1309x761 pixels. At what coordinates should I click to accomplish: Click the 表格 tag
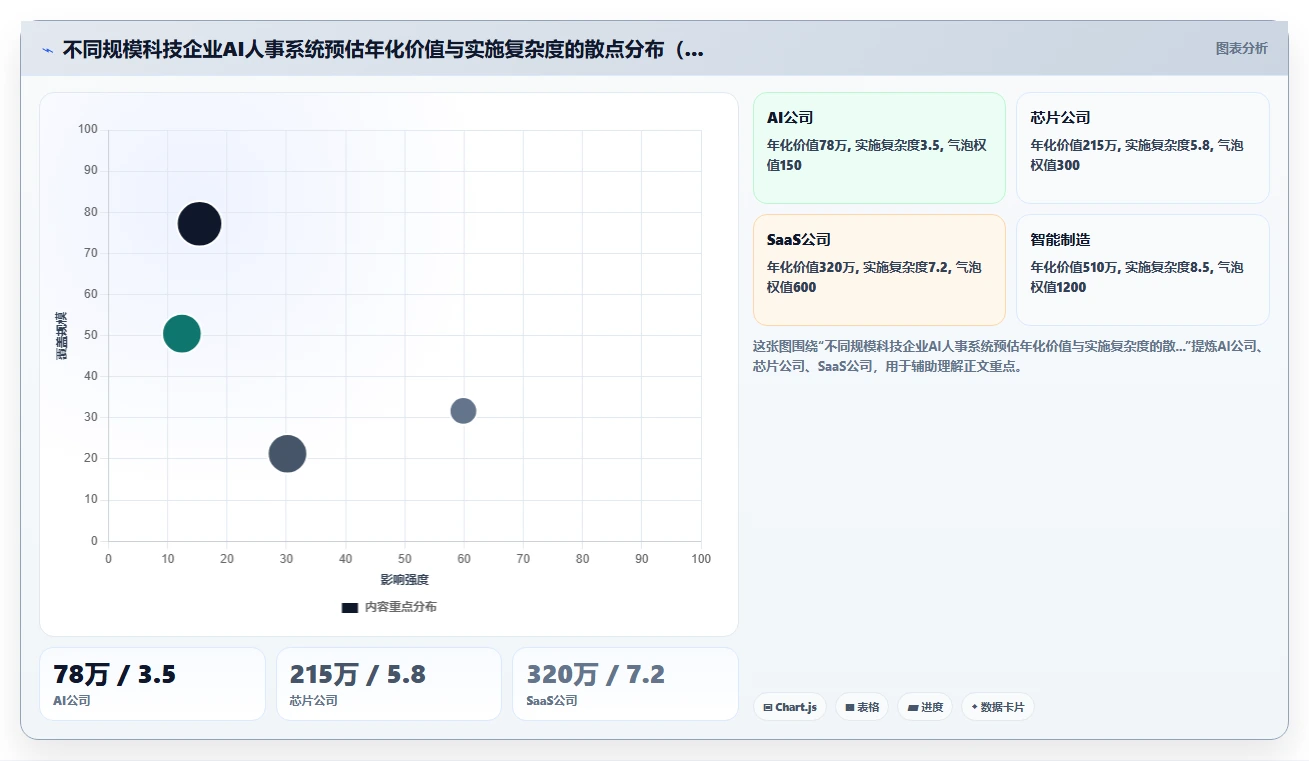[x=862, y=707]
